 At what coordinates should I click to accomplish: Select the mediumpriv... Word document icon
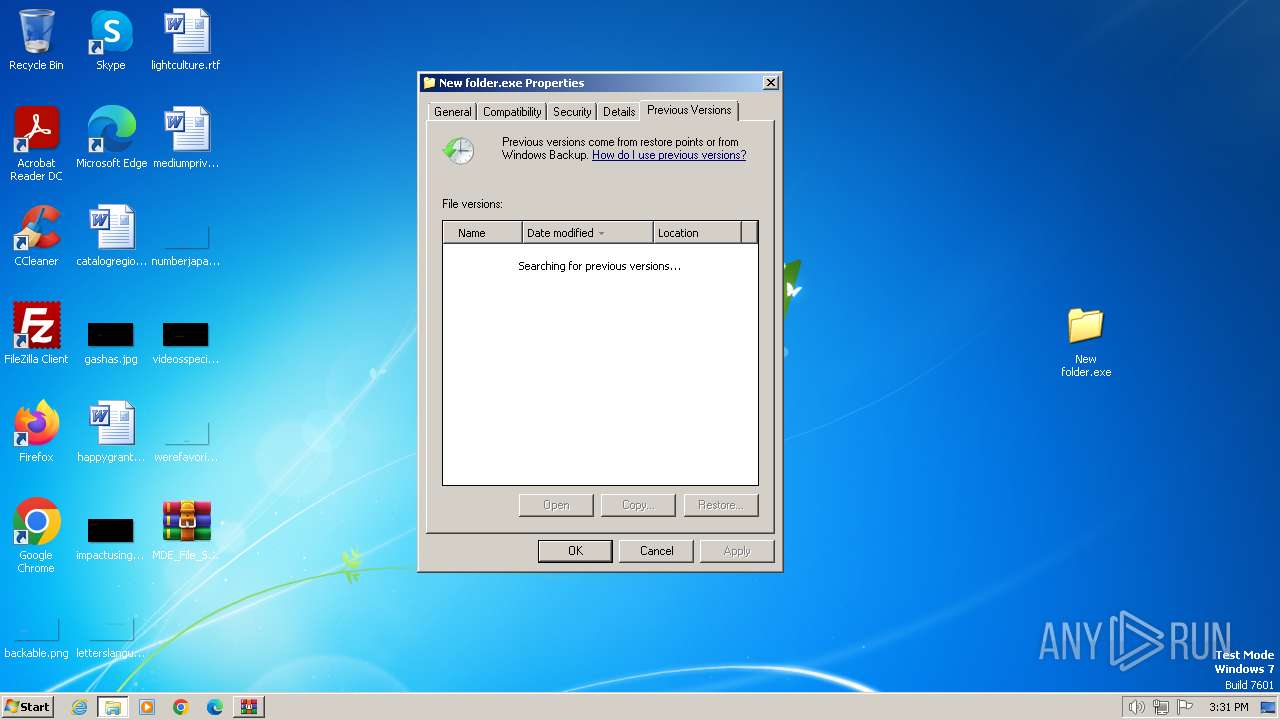click(x=185, y=139)
